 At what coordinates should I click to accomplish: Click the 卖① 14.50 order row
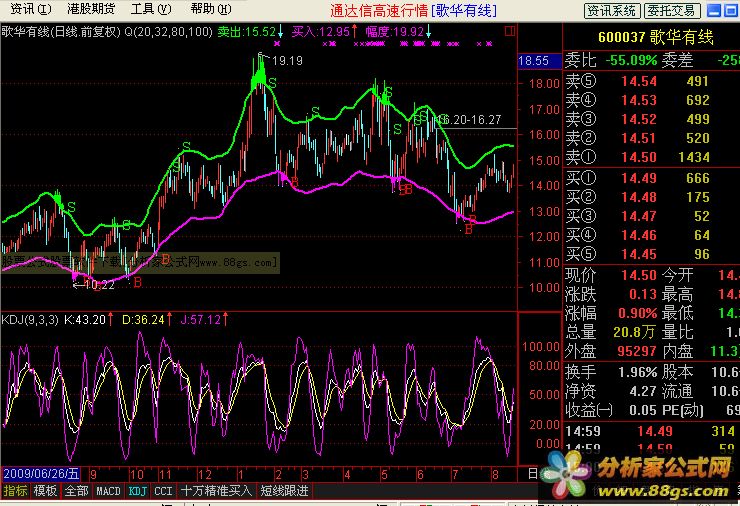(651, 157)
